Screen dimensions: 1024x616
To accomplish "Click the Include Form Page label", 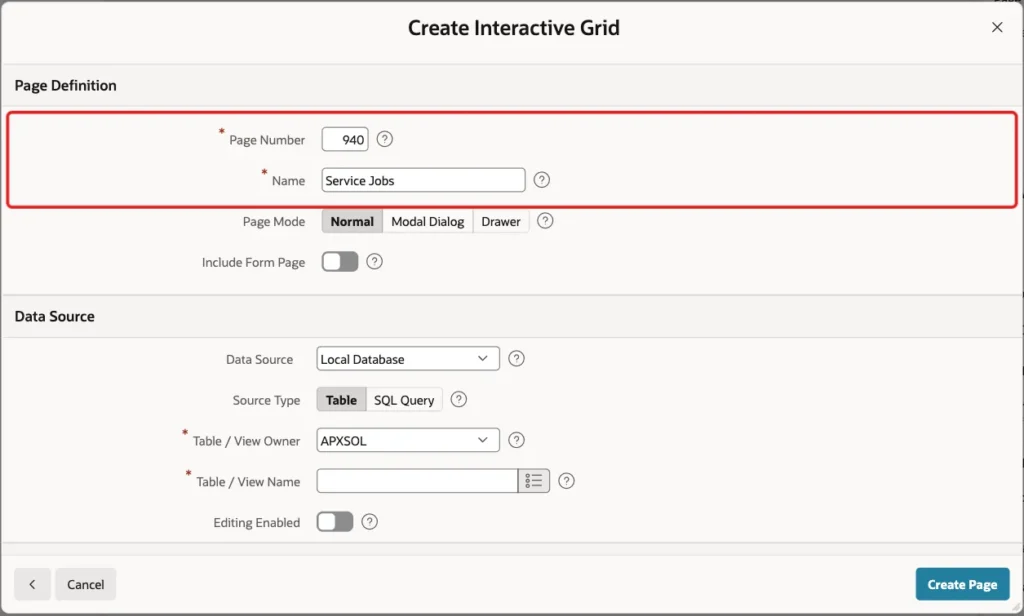I will pyautogui.click(x=253, y=262).
